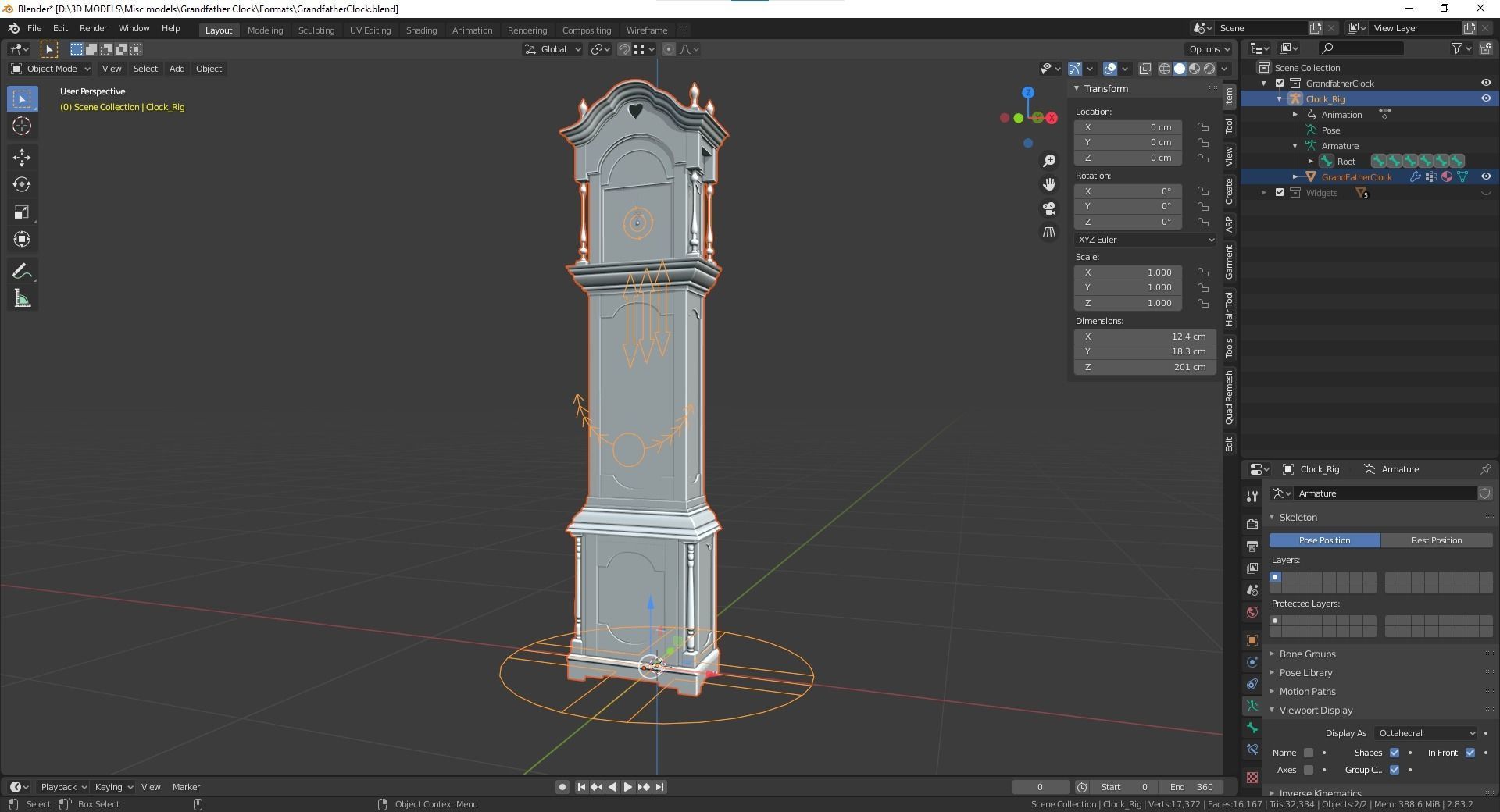Image resolution: width=1500 pixels, height=812 pixels.
Task: Click the End frame field
Action: tap(1192, 787)
